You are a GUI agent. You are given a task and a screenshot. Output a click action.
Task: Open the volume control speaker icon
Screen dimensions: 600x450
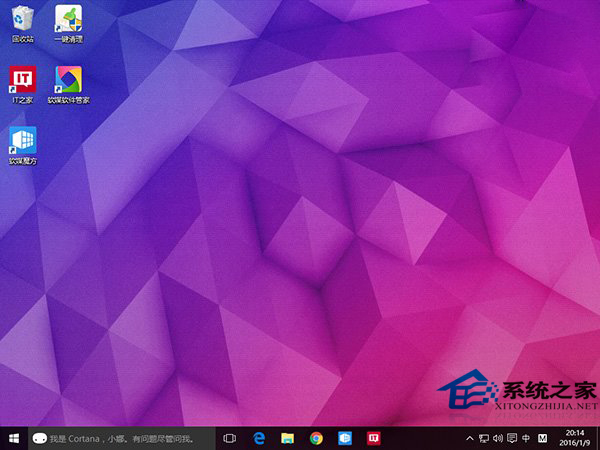(498, 439)
